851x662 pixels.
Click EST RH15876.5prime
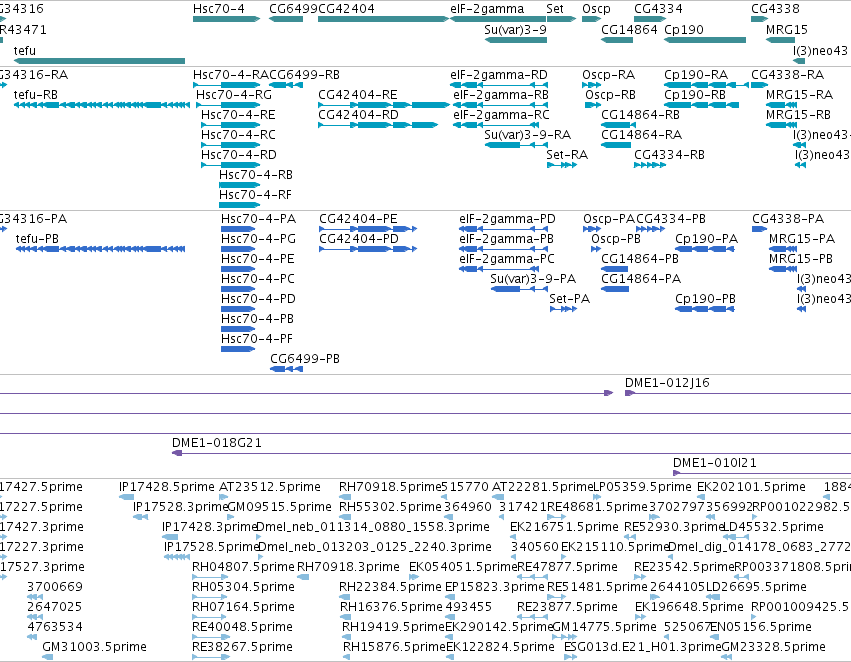pyautogui.click(x=346, y=657)
